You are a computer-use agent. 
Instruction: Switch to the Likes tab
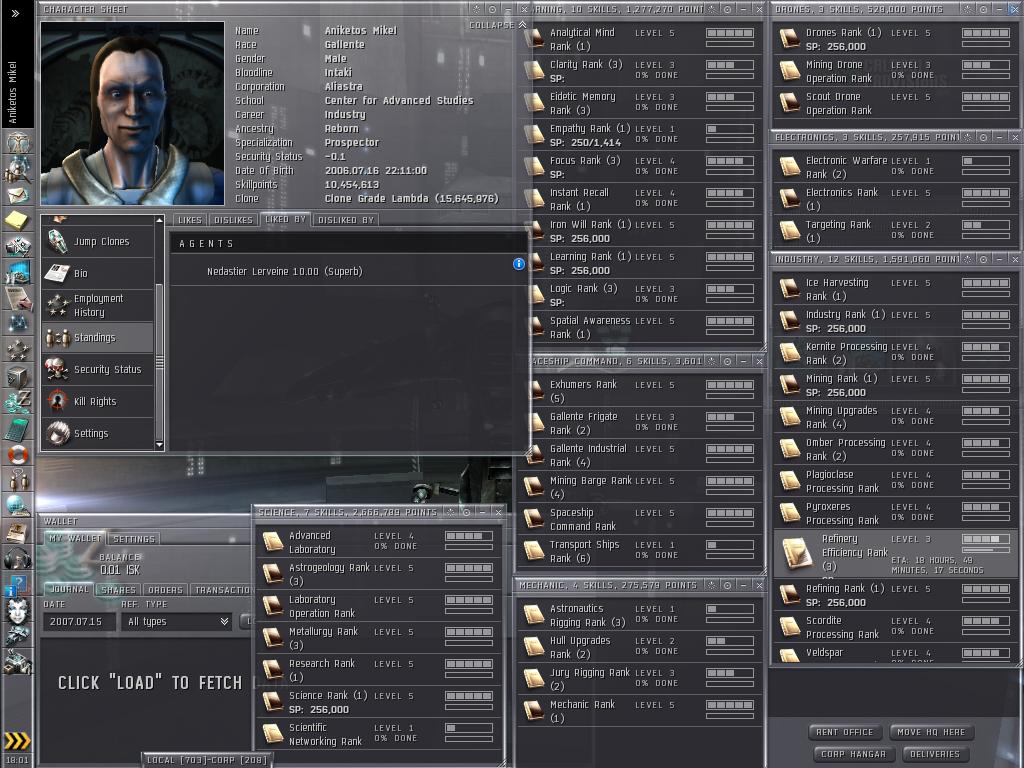(x=190, y=220)
